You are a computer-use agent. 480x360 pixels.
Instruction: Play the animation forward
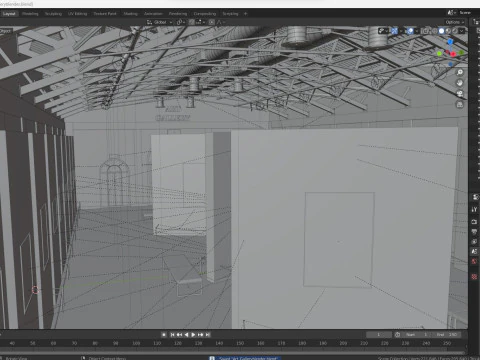[x=193, y=335]
